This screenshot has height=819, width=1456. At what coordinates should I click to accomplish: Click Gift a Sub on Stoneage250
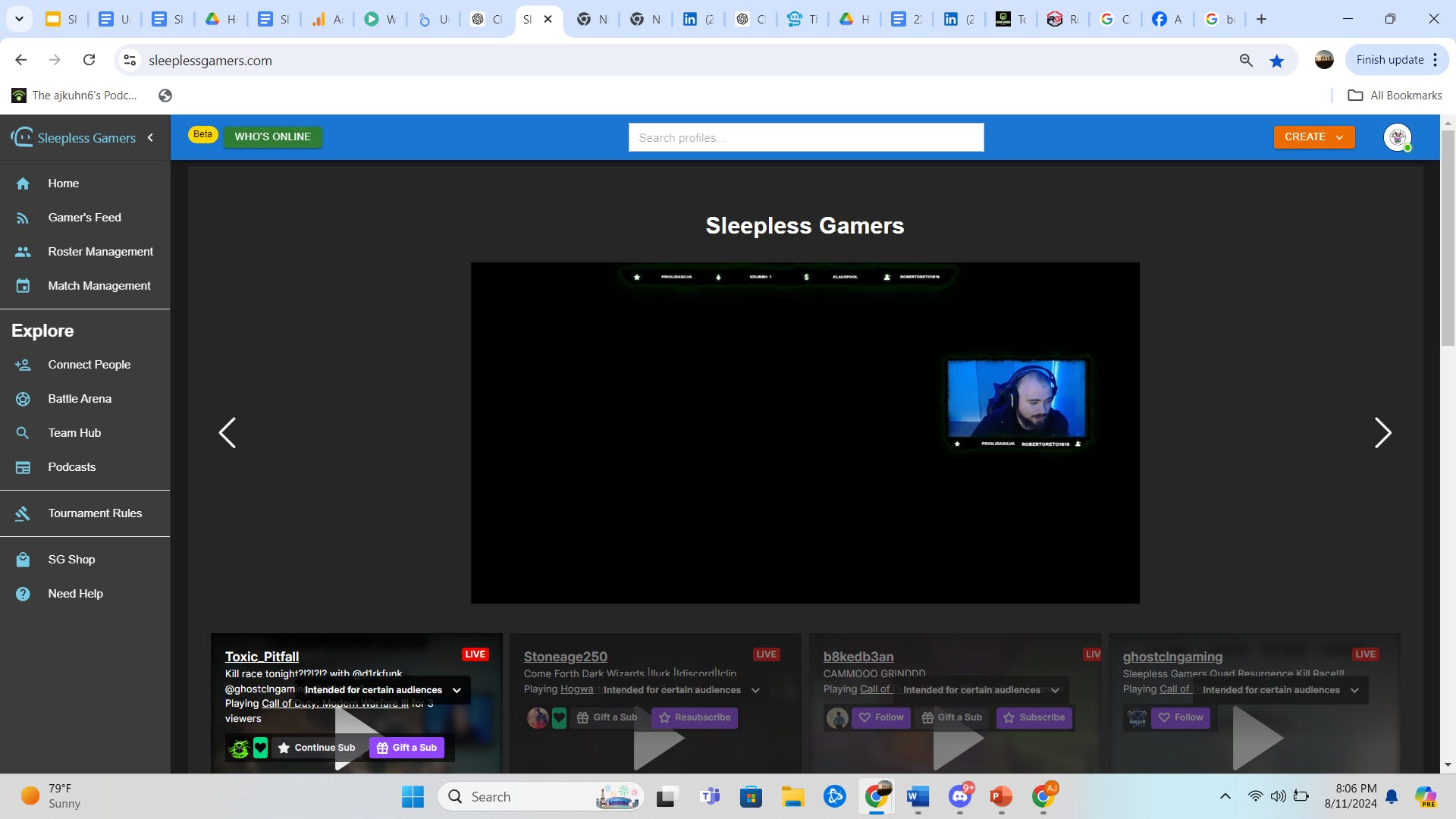pyautogui.click(x=607, y=717)
